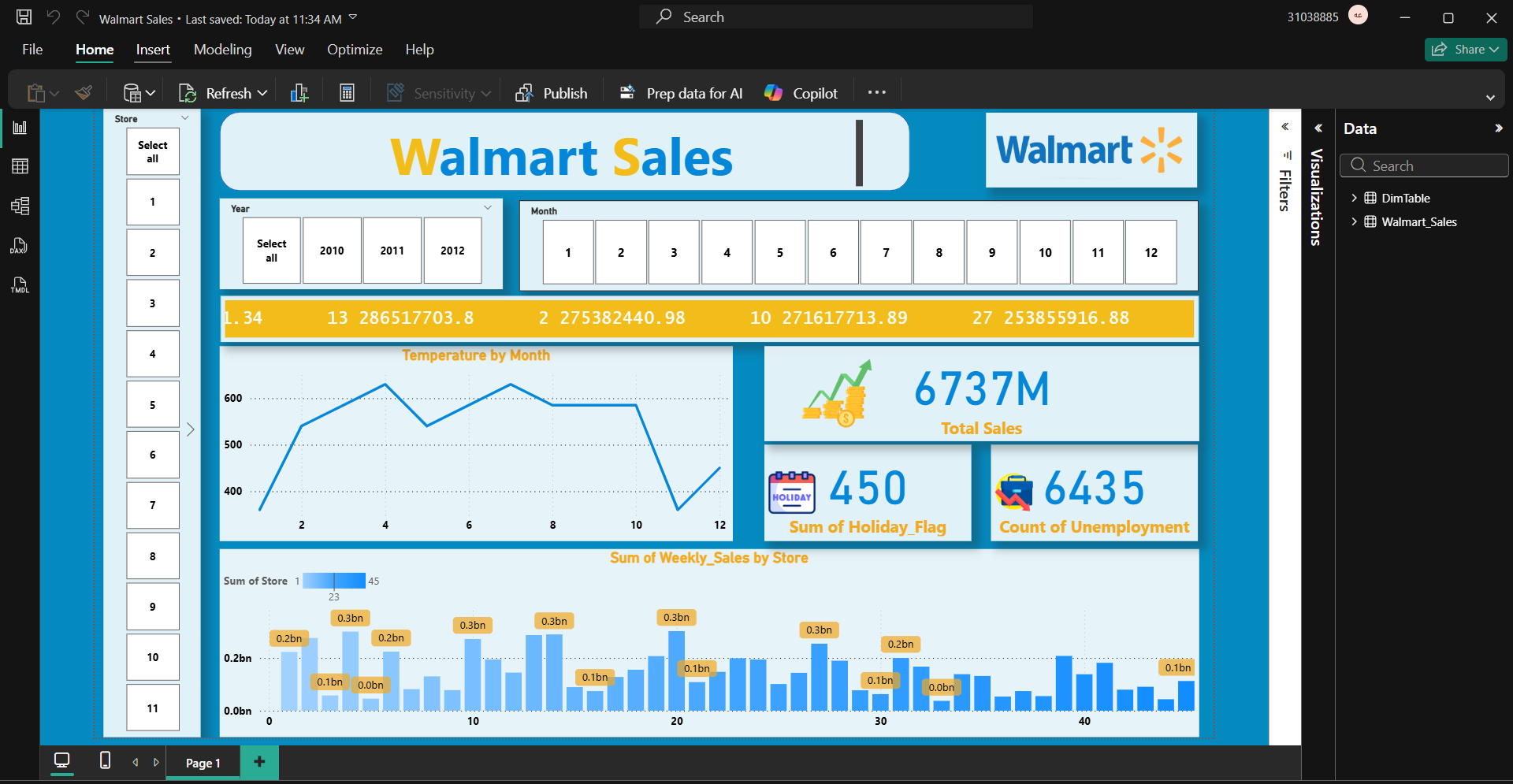Image resolution: width=1513 pixels, height=784 pixels.
Task: Create a New measure with the calculator icon
Action: point(347,92)
